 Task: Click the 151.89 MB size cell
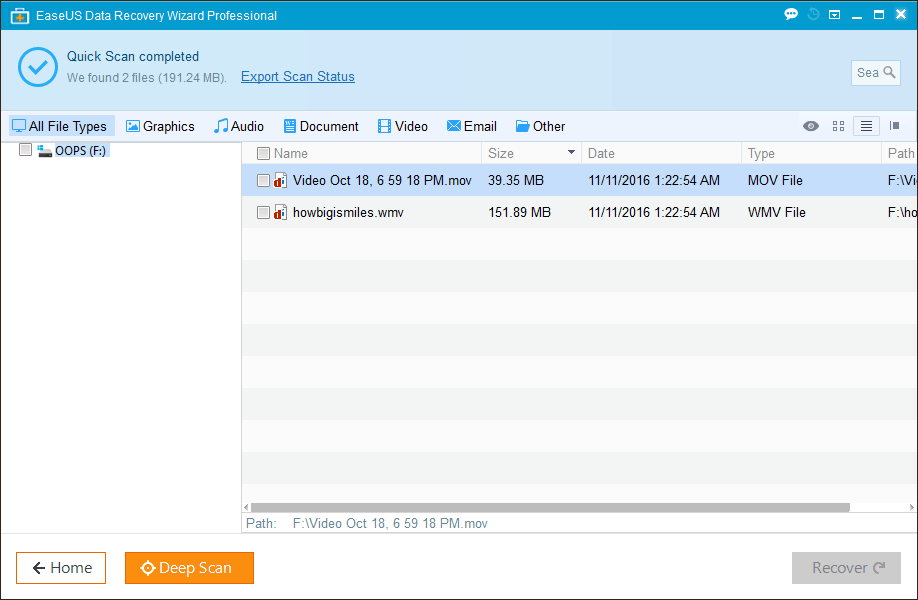[x=519, y=212]
